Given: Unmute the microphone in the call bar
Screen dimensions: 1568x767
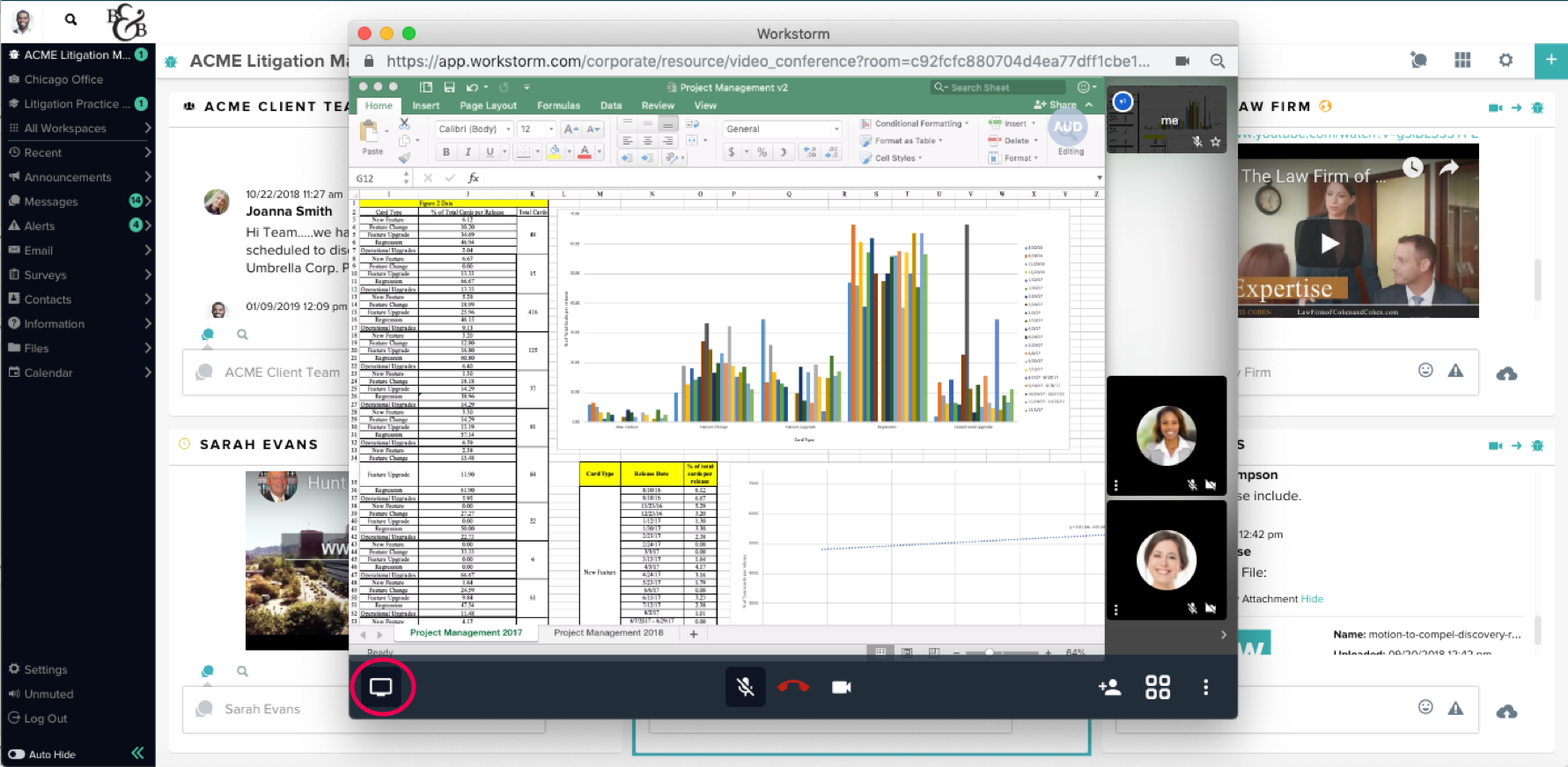Looking at the screenshot, I should click(x=745, y=687).
